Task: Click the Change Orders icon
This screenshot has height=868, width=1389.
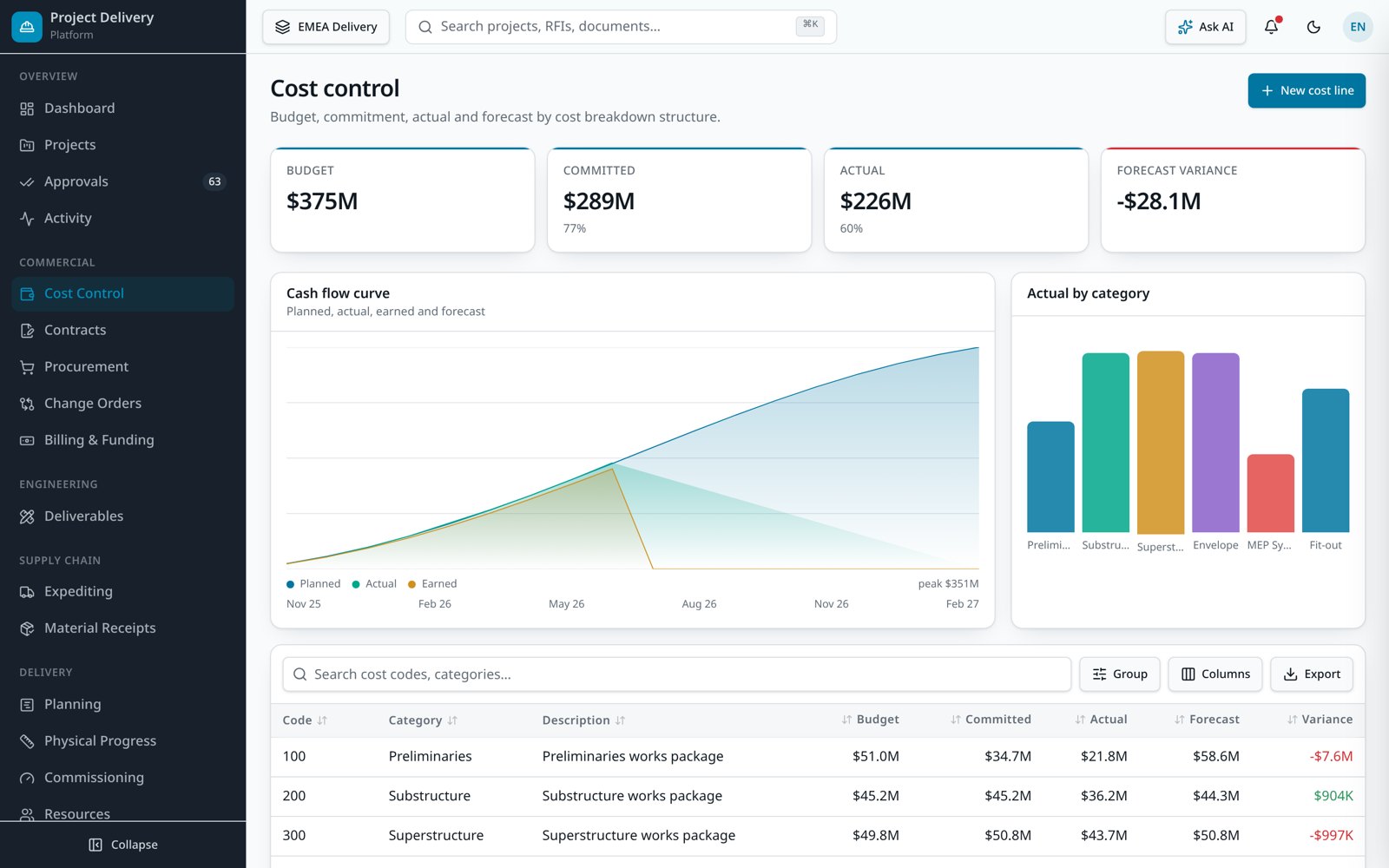Action: 27,404
